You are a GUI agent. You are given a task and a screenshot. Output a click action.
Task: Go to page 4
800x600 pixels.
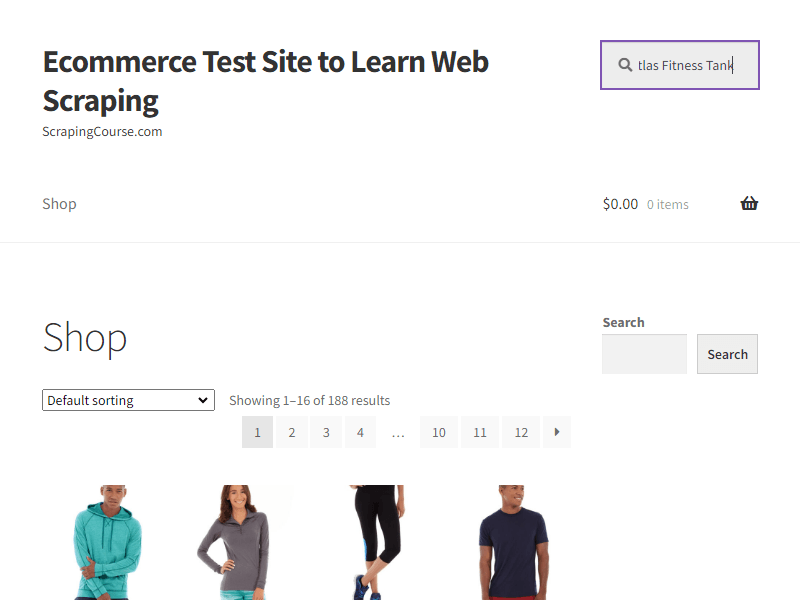point(360,432)
